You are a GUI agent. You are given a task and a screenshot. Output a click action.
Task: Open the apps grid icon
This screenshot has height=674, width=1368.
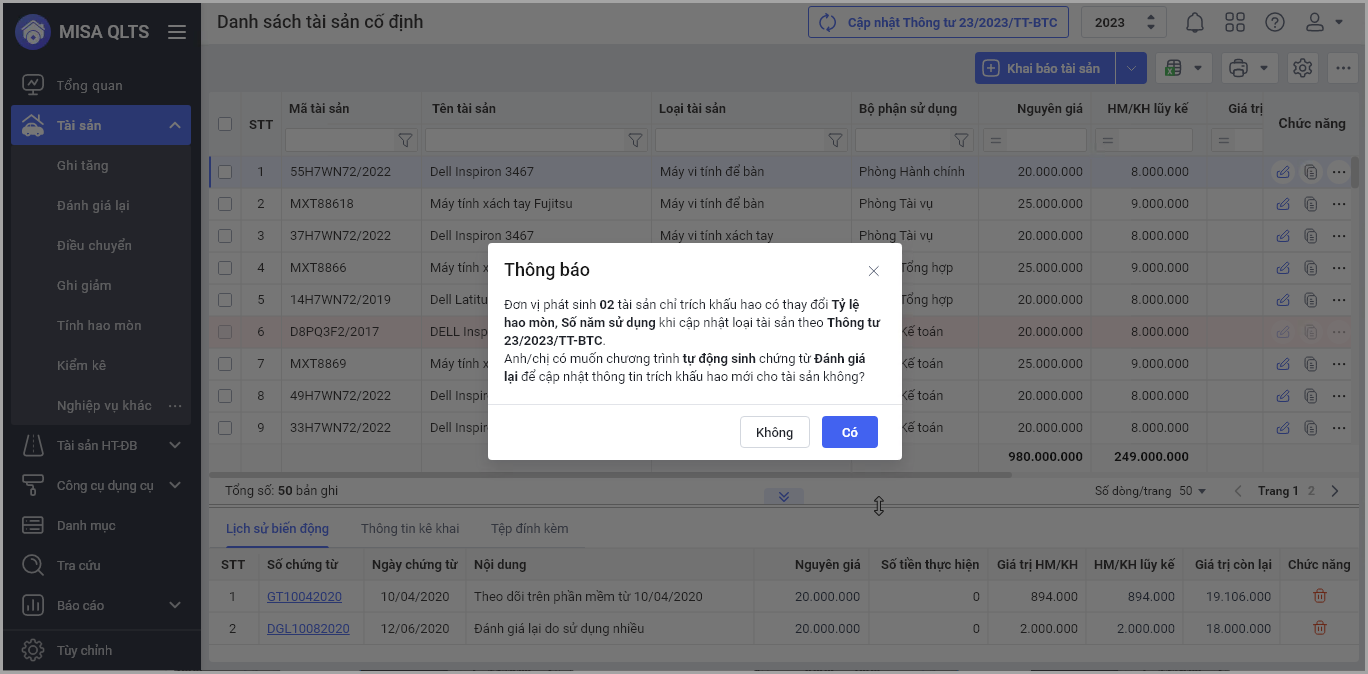click(1235, 22)
